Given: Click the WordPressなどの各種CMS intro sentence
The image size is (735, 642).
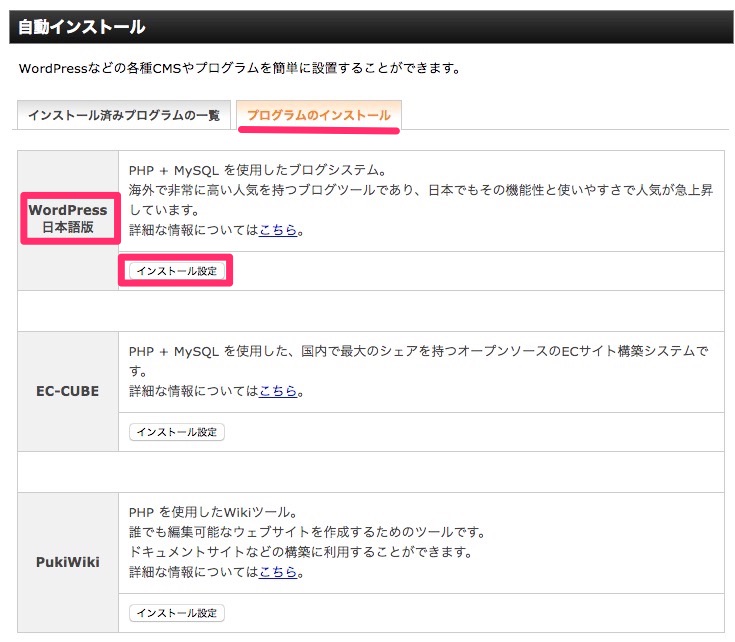Looking at the screenshot, I should [240, 68].
